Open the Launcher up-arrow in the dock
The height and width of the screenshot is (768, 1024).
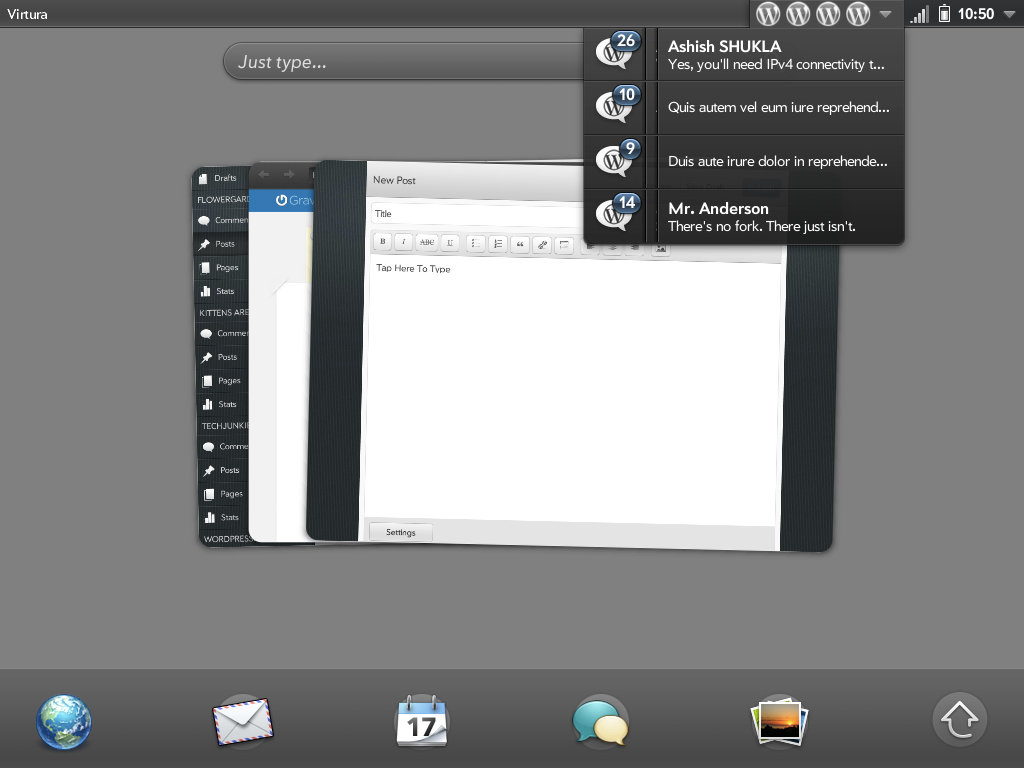click(959, 720)
